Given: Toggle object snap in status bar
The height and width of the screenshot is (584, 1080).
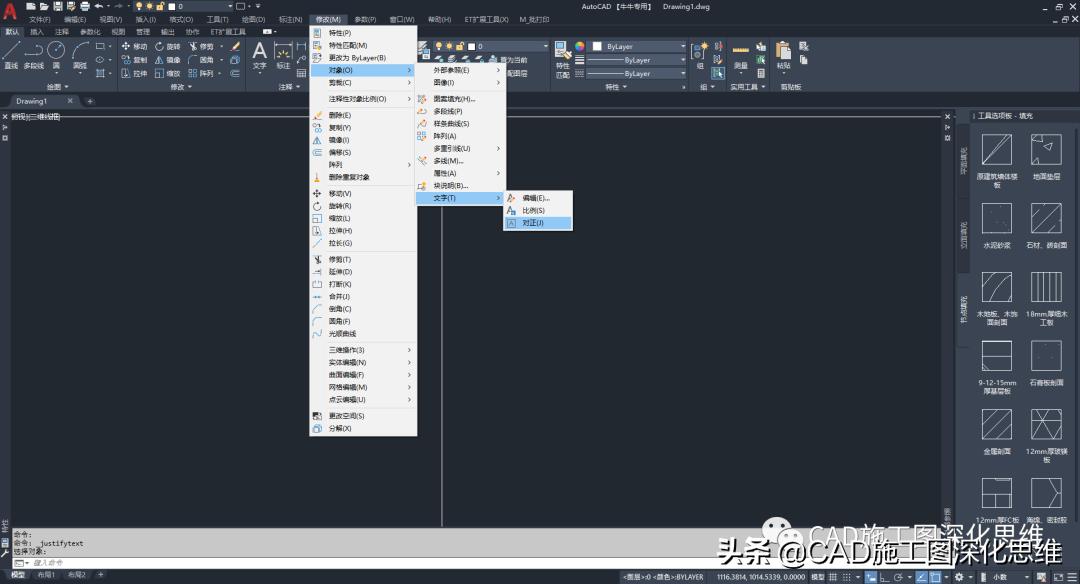Looking at the screenshot, I should [935, 576].
